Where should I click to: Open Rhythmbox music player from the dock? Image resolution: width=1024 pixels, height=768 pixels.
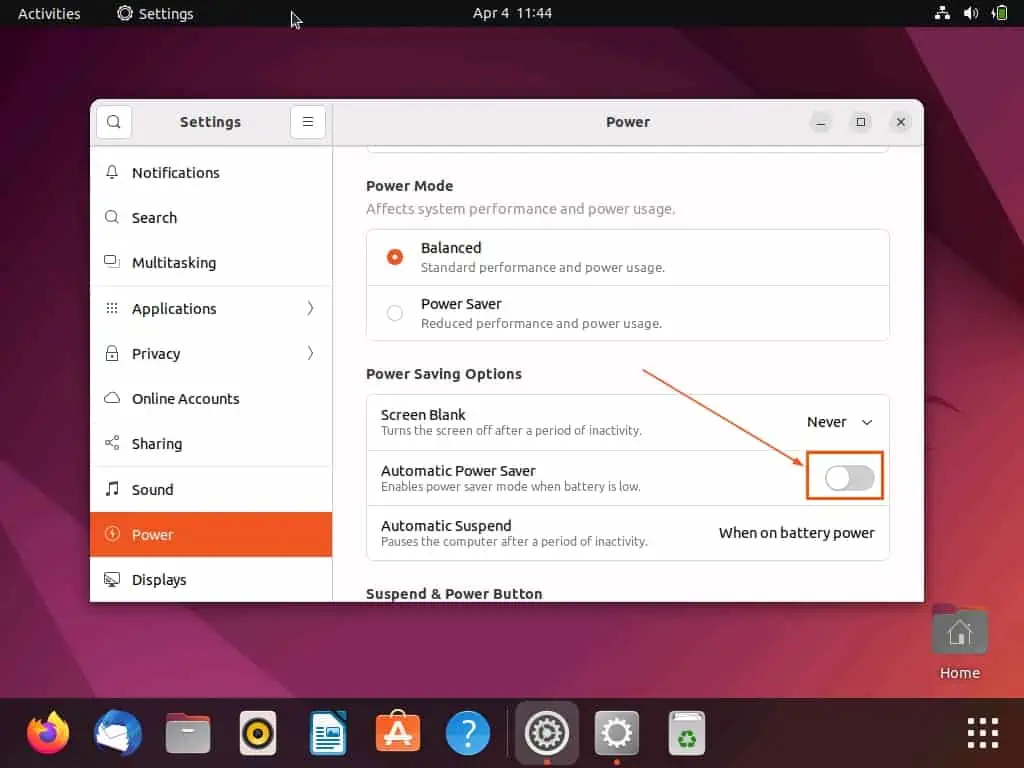coord(257,732)
